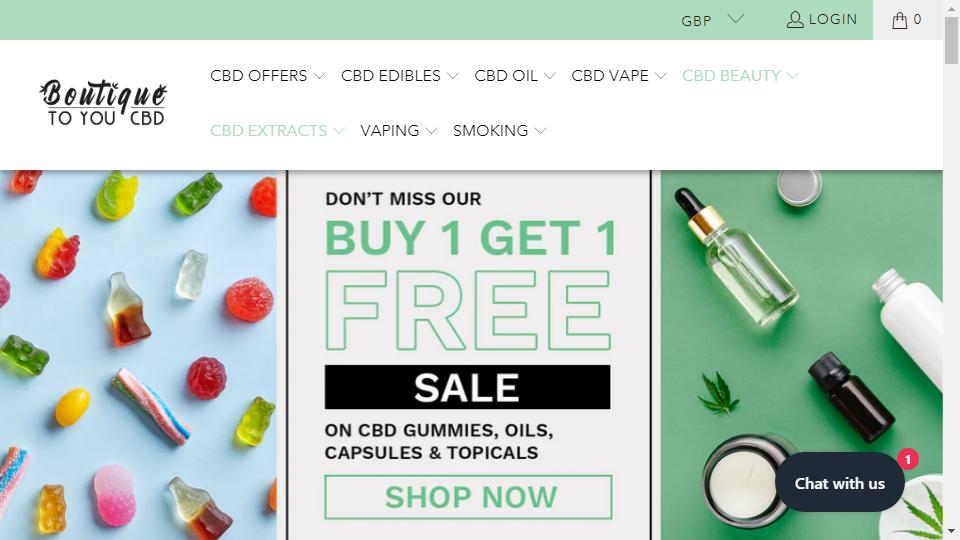The height and width of the screenshot is (540, 960).
Task: Expand the CBD Oil chevron arrow
Action: [549, 76]
